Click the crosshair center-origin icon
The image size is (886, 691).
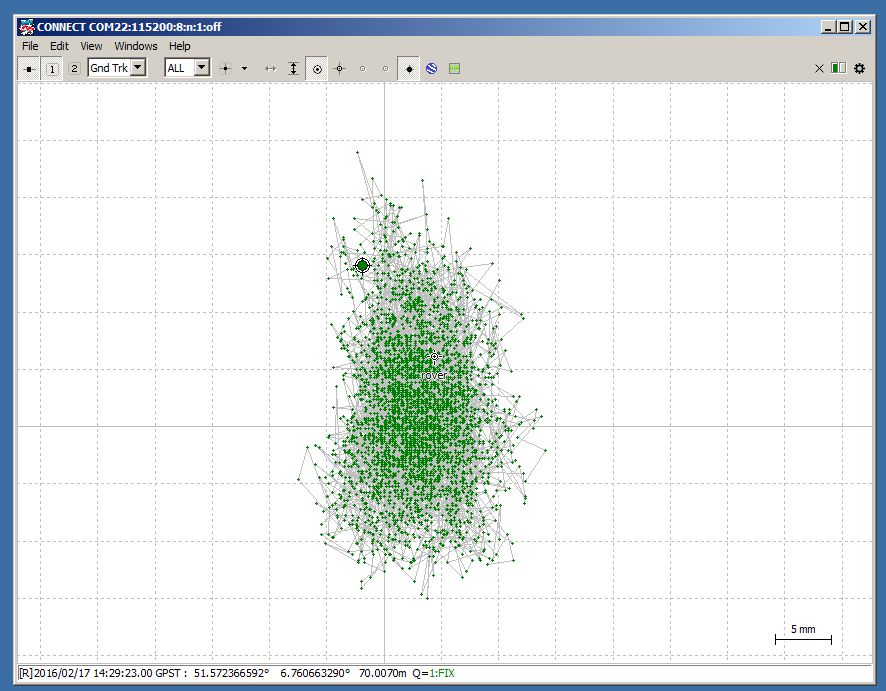tap(225, 68)
